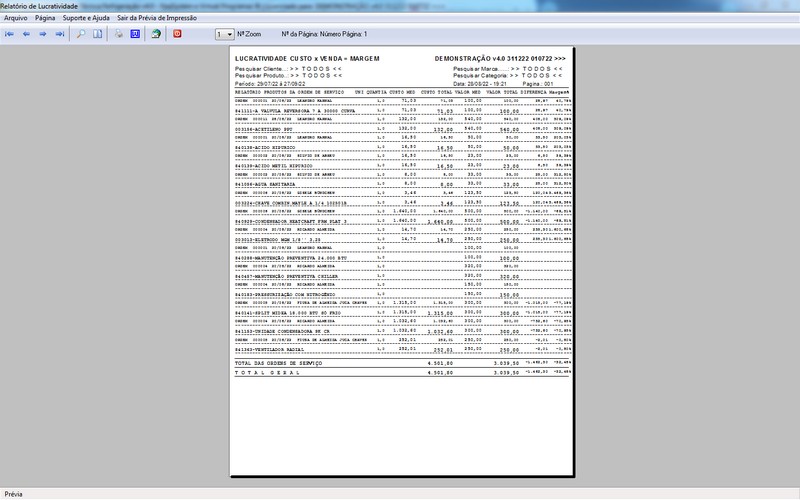This screenshot has width=800, height=500.
Task: Jump to the last page arrow icon
Action: (59, 34)
